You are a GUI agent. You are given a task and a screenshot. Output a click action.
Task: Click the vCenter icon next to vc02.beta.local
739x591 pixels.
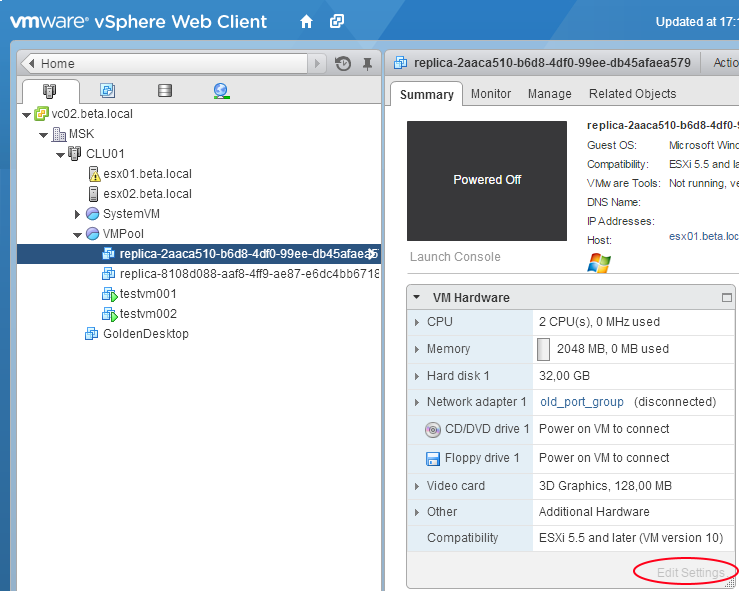coord(41,114)
